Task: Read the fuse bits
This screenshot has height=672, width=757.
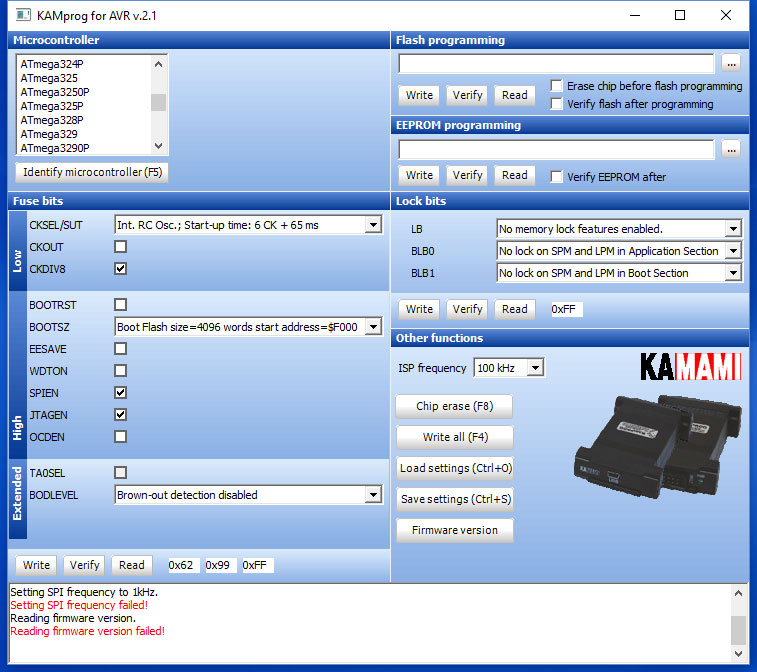Action: point(132,565)
